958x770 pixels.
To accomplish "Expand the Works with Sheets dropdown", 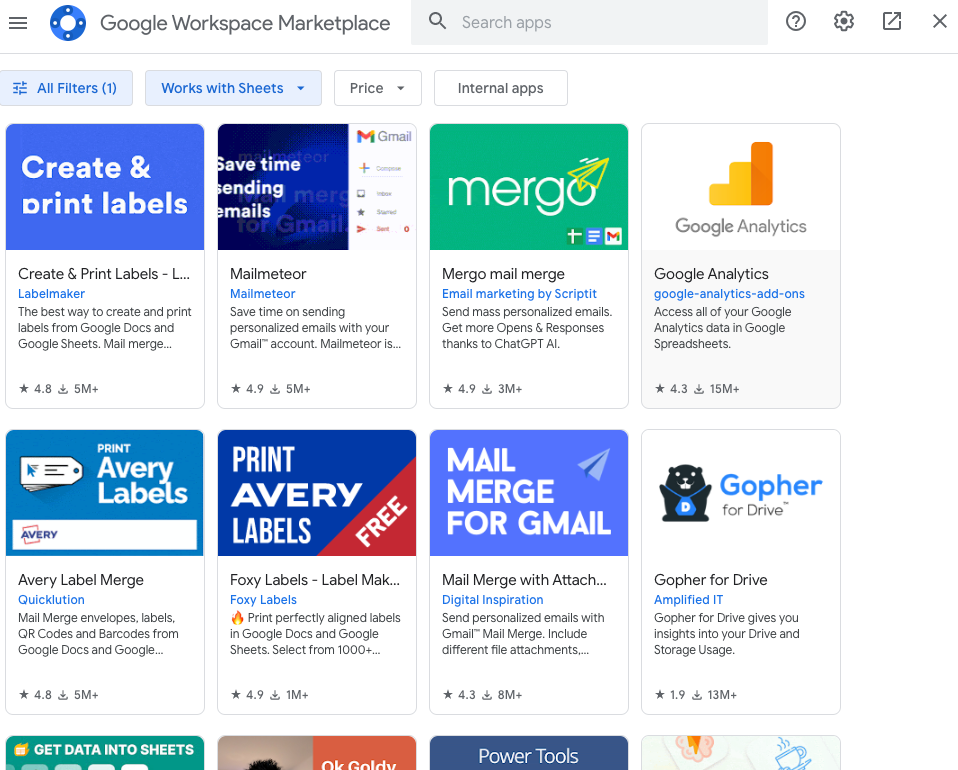I will click(233, 88).
